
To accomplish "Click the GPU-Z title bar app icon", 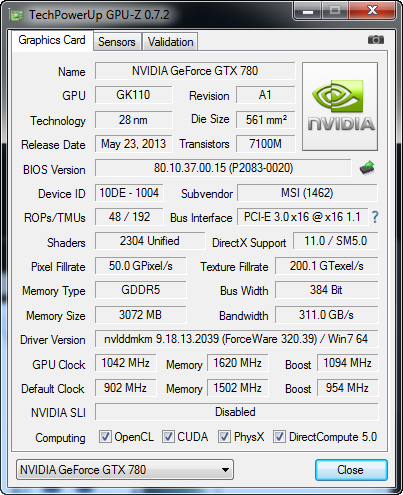I will (17, 15).
